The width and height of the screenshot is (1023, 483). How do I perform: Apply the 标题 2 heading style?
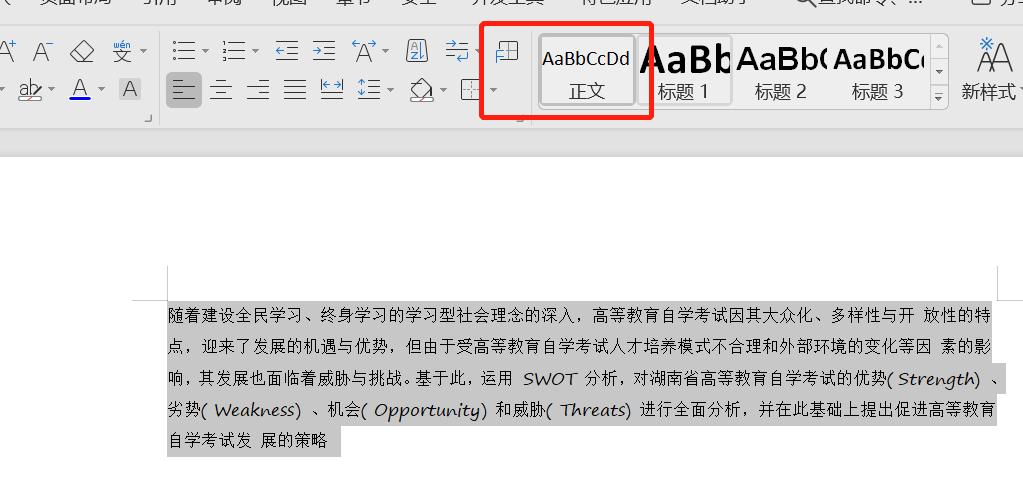pyautogui.click(x=780, y=70)
